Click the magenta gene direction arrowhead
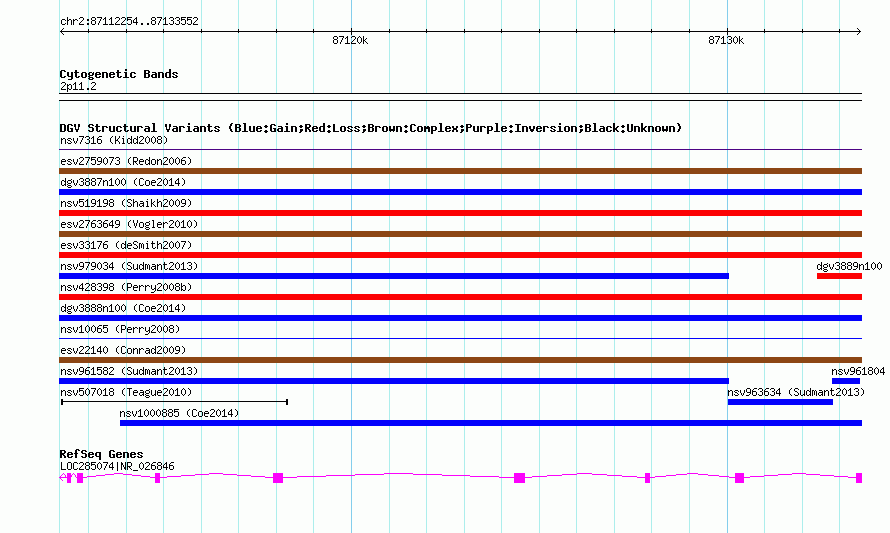The height and width of the screenshot is (533, 890). click(62, 478)
